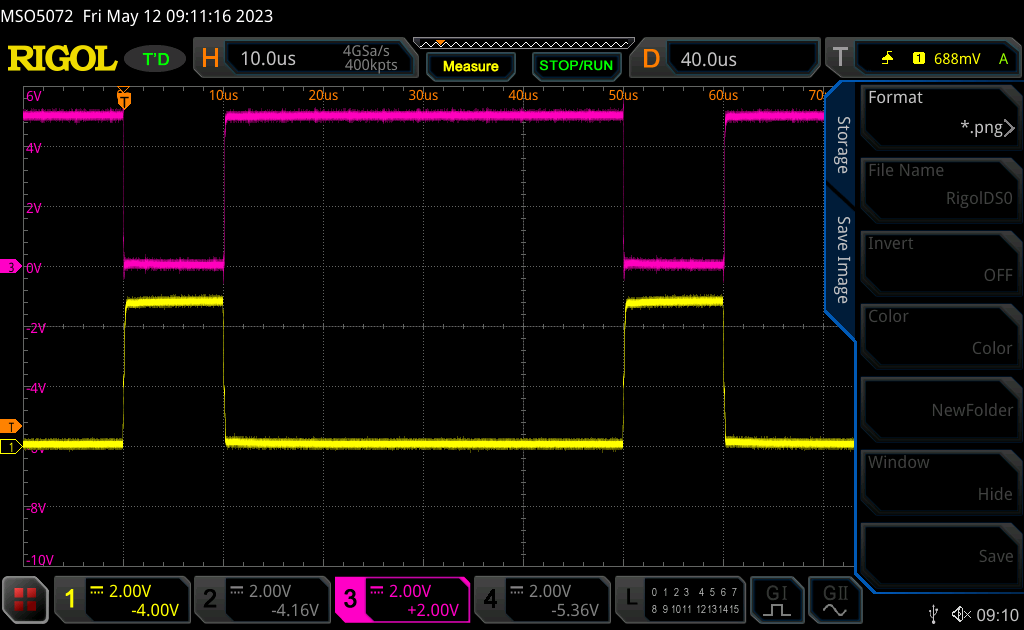This screenshot has height=630, width=1024.
Task: Click the MSO5072 model label
Action: tap(37, 16)
